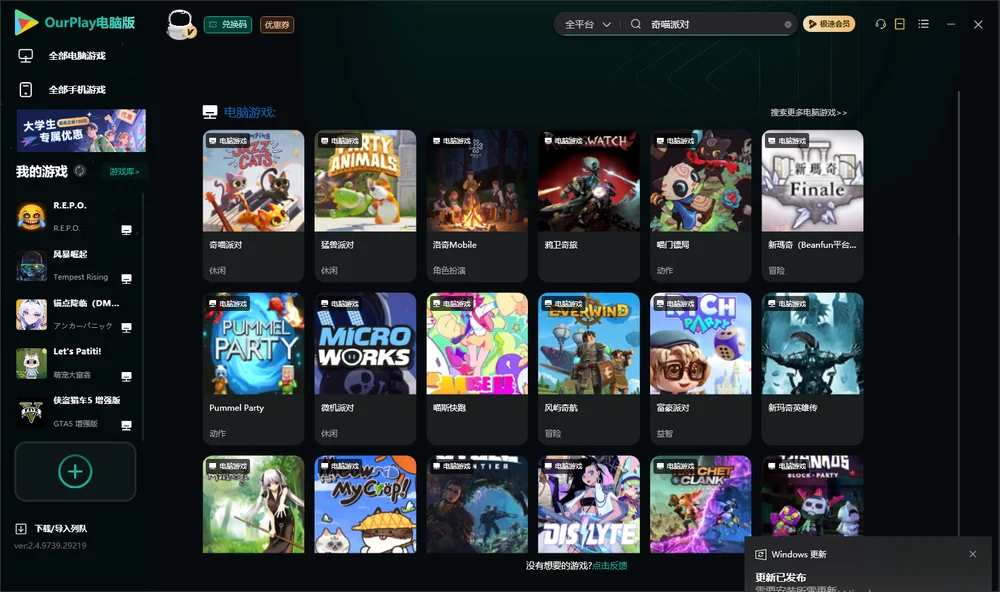Image resolution: width=1000 pixels, height=592 pixels.
Task: Click the PC icon beside Let's Patiti!
Action: (x=126, y=376)
